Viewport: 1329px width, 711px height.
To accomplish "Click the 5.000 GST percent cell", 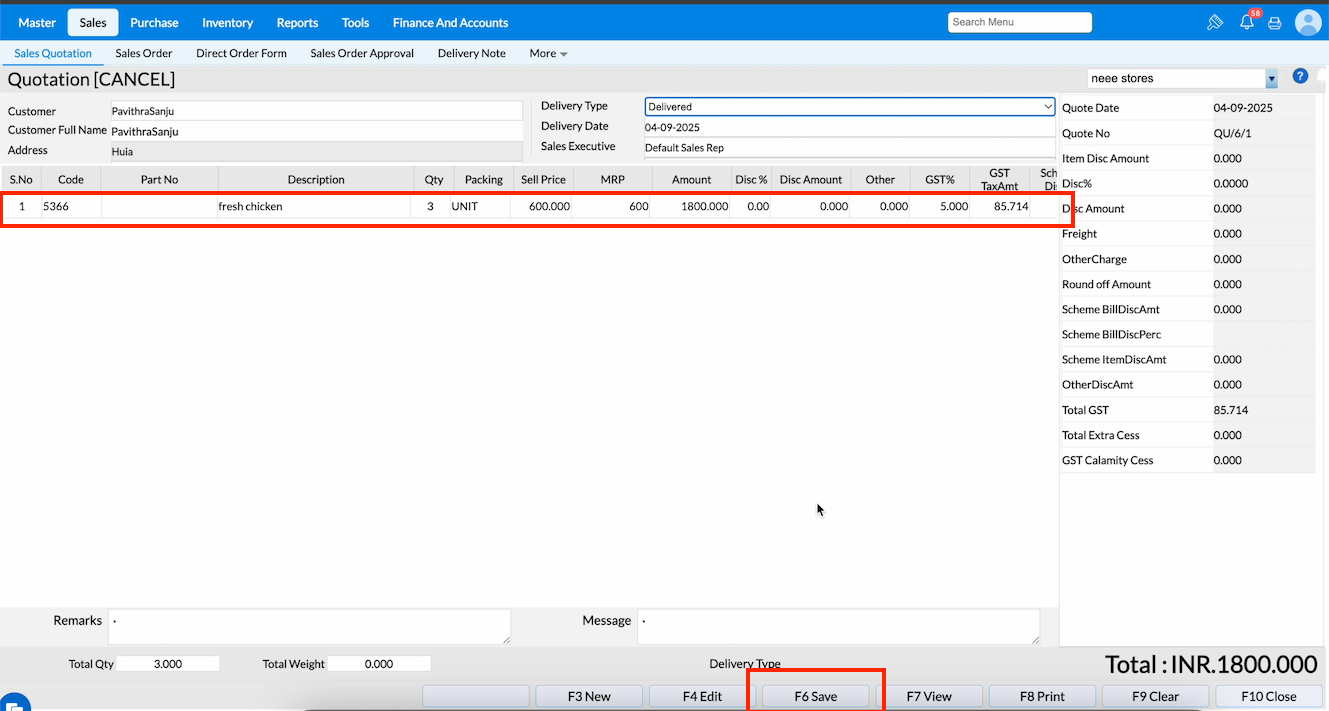I will 940,206.
